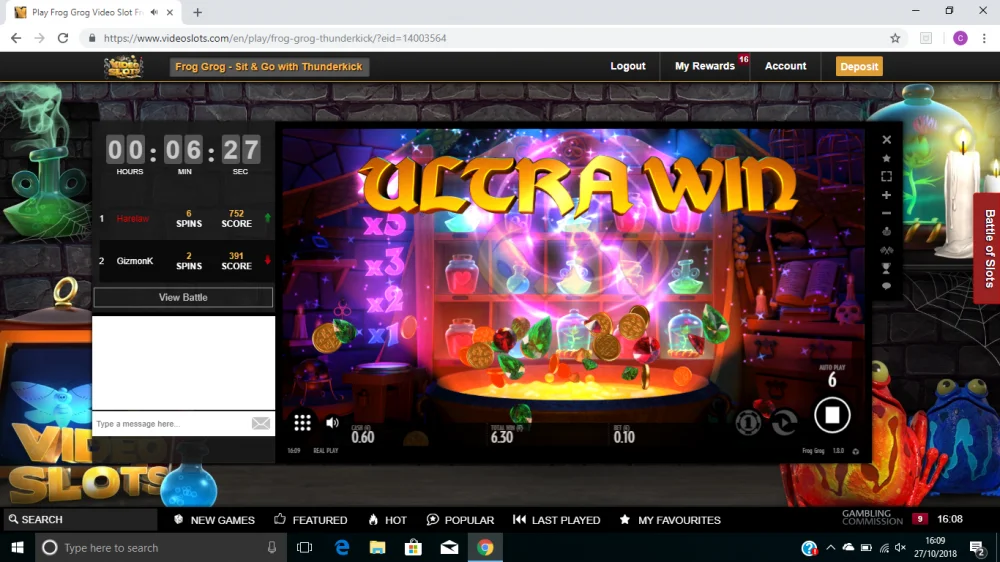1000x562 pixels.
Task: Click the Videoslots logo
Action: (124, 66)
